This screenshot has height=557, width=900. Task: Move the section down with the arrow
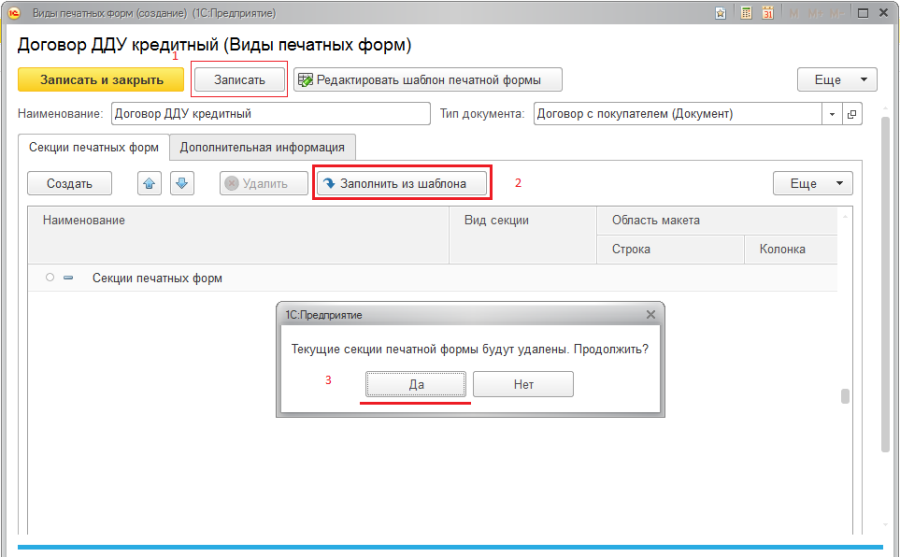click(181, 184)
